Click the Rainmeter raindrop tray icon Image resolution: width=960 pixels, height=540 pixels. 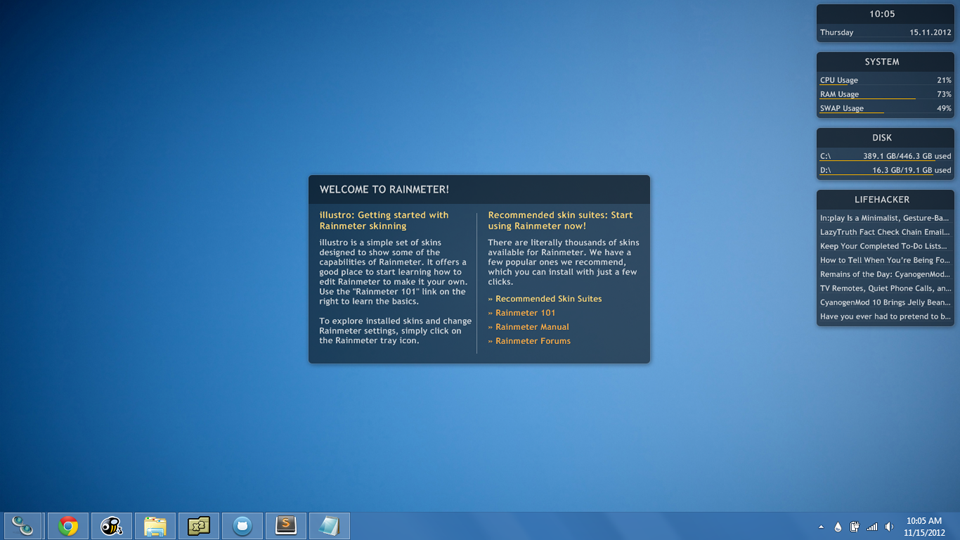[x=838, y=527]
